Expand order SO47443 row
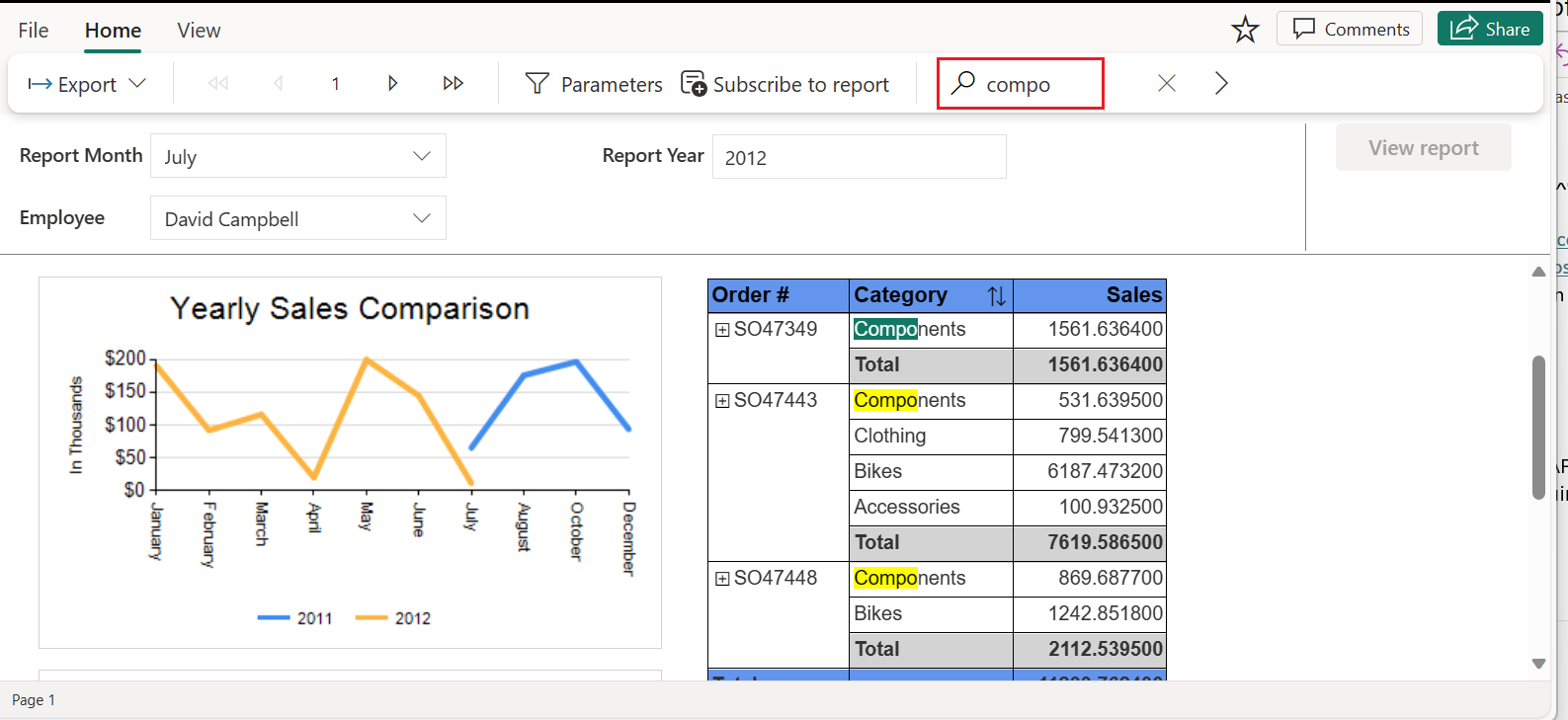Viewport: 1568px width, 720px height. [x=722, y=401]
